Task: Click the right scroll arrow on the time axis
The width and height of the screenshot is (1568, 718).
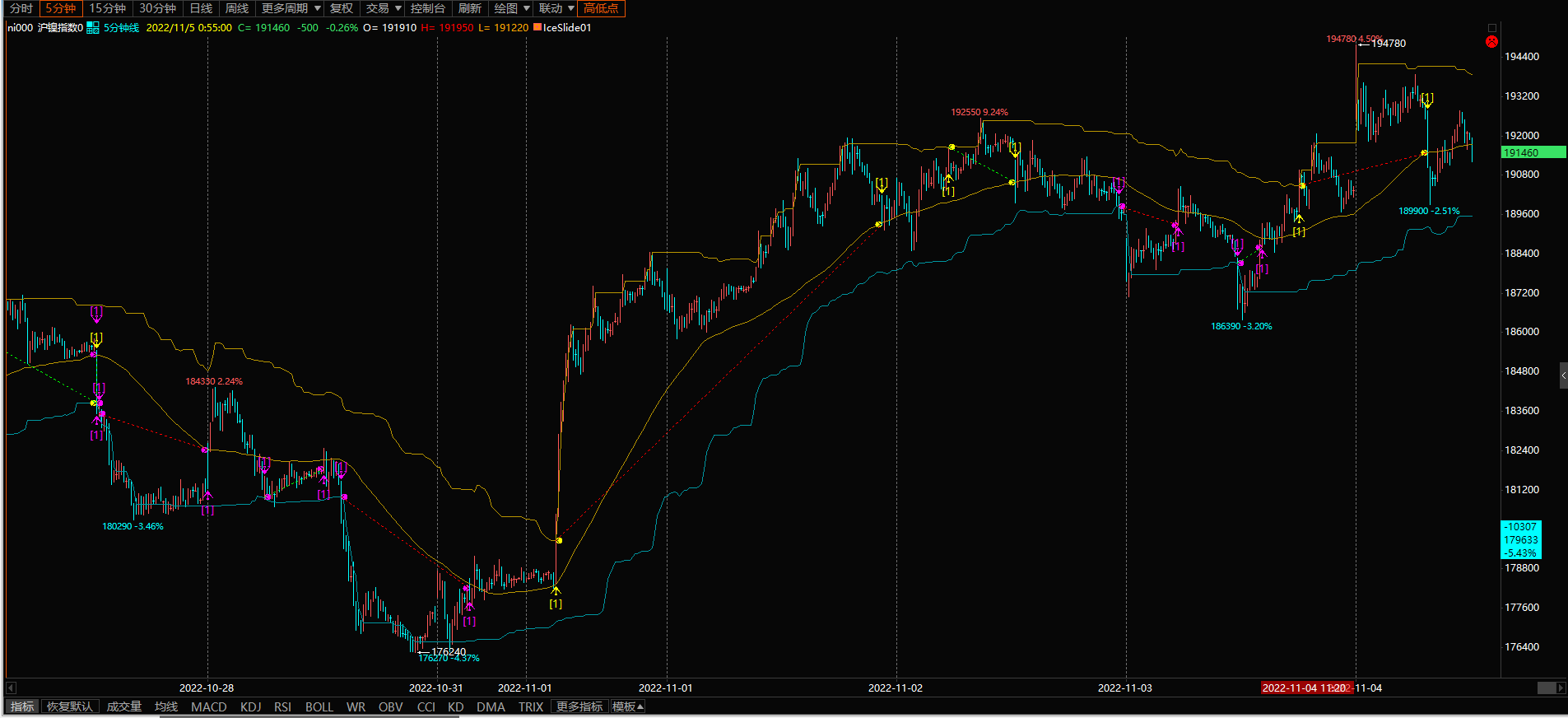Action: [1561, 688]
